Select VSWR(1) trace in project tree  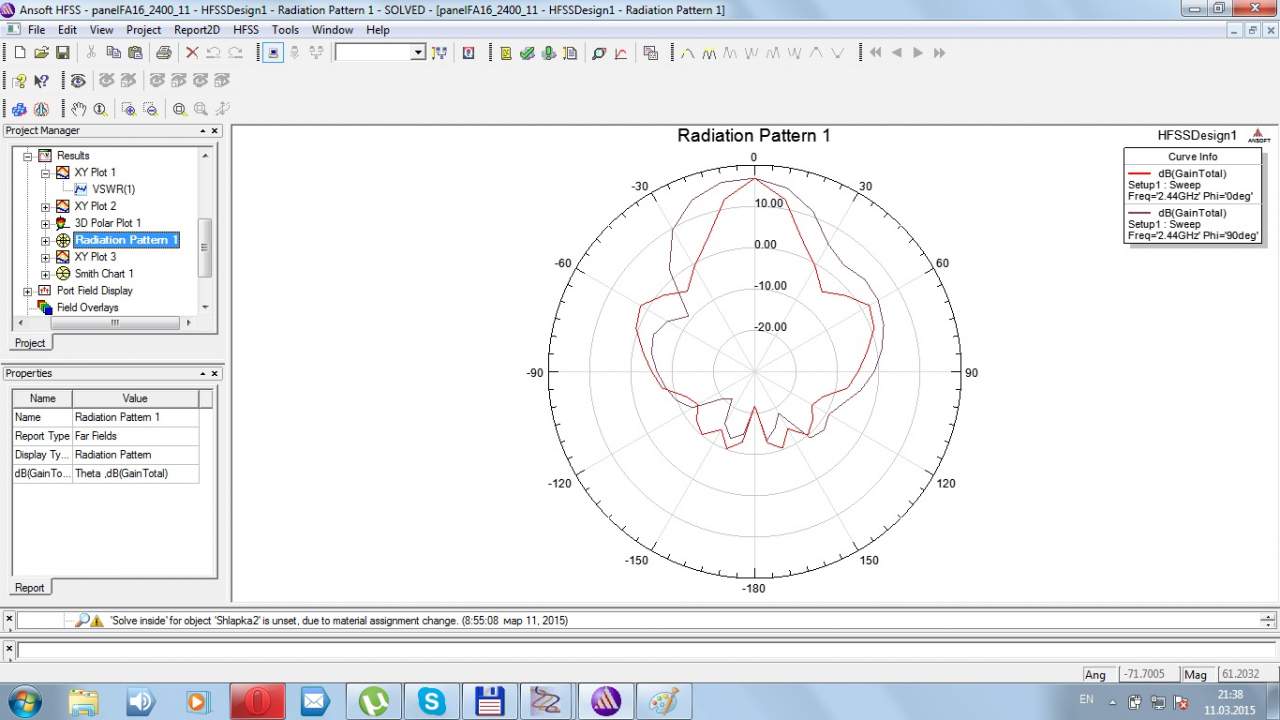tap(113, 189)
